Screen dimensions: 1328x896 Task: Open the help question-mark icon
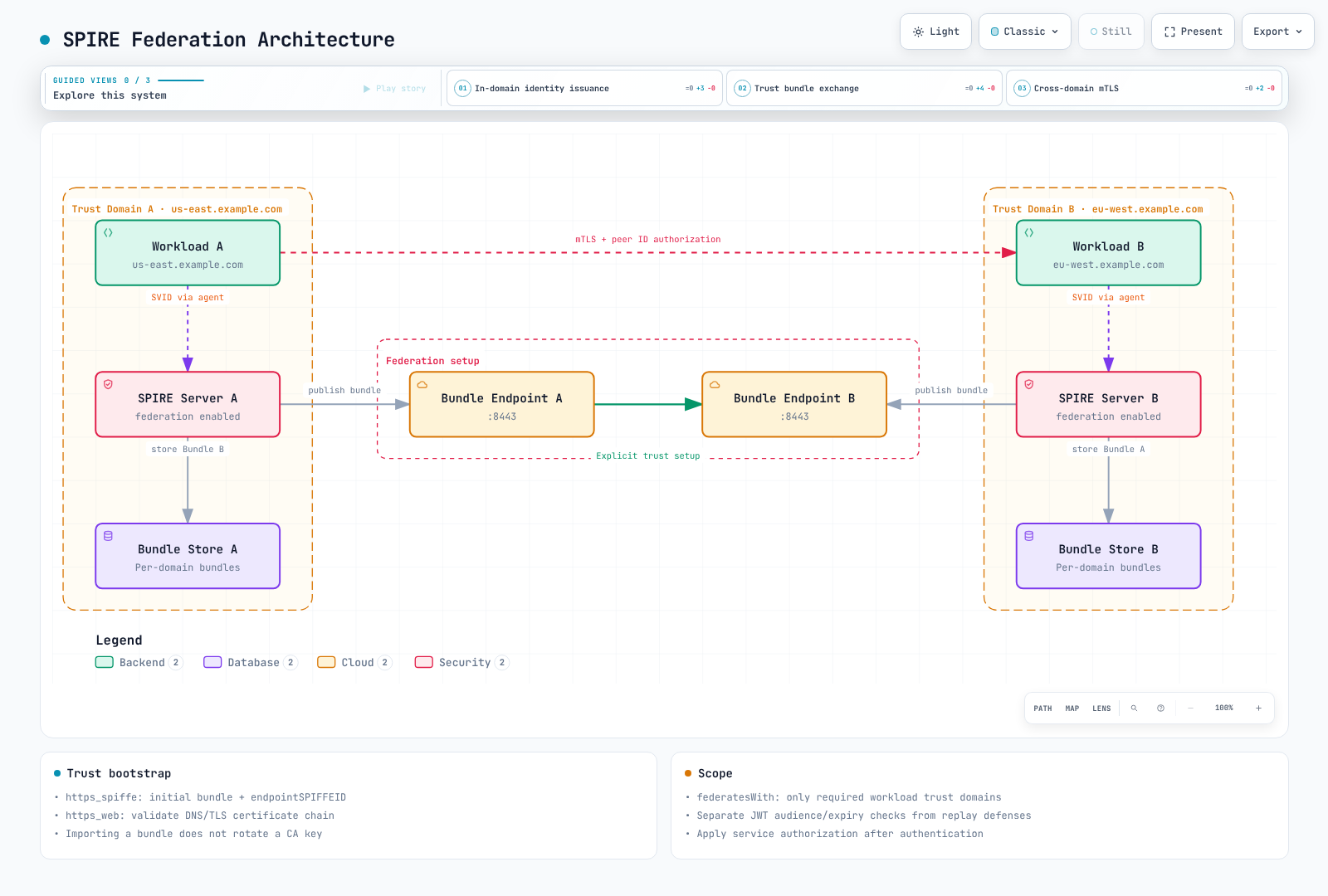pyautogui.click(x=1160, y=709)
